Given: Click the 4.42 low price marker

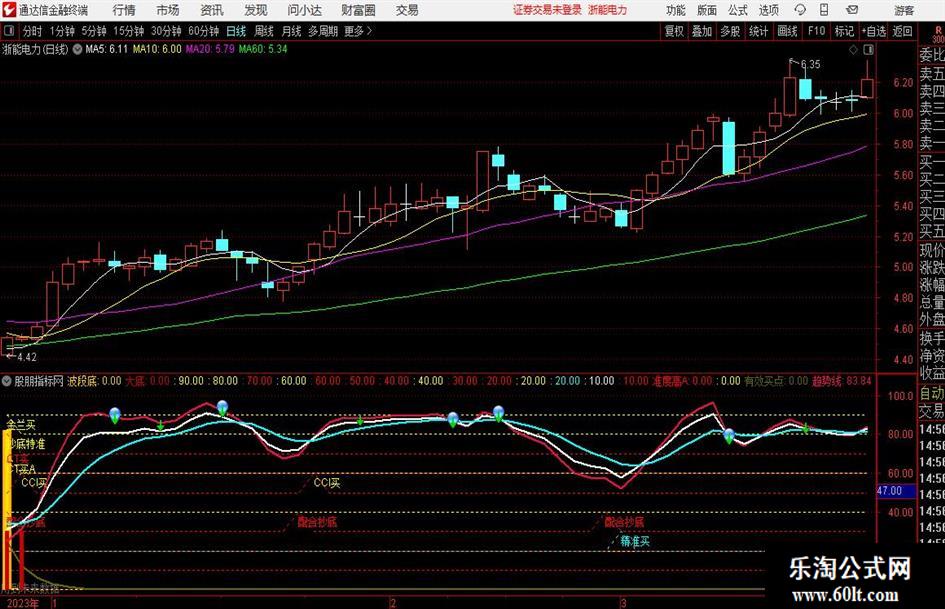Looking at the screenshot, I should (27, 357).
